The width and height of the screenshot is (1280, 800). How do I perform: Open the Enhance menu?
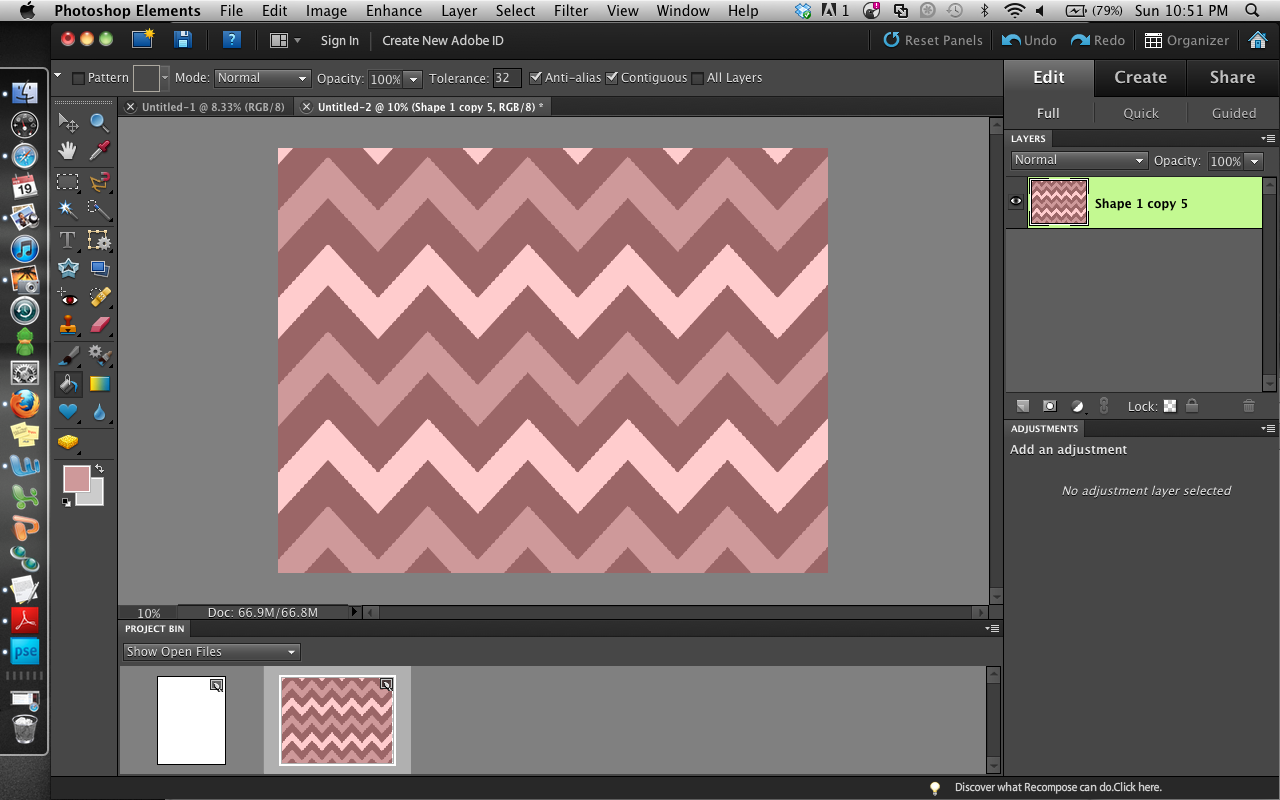[394, 11]
